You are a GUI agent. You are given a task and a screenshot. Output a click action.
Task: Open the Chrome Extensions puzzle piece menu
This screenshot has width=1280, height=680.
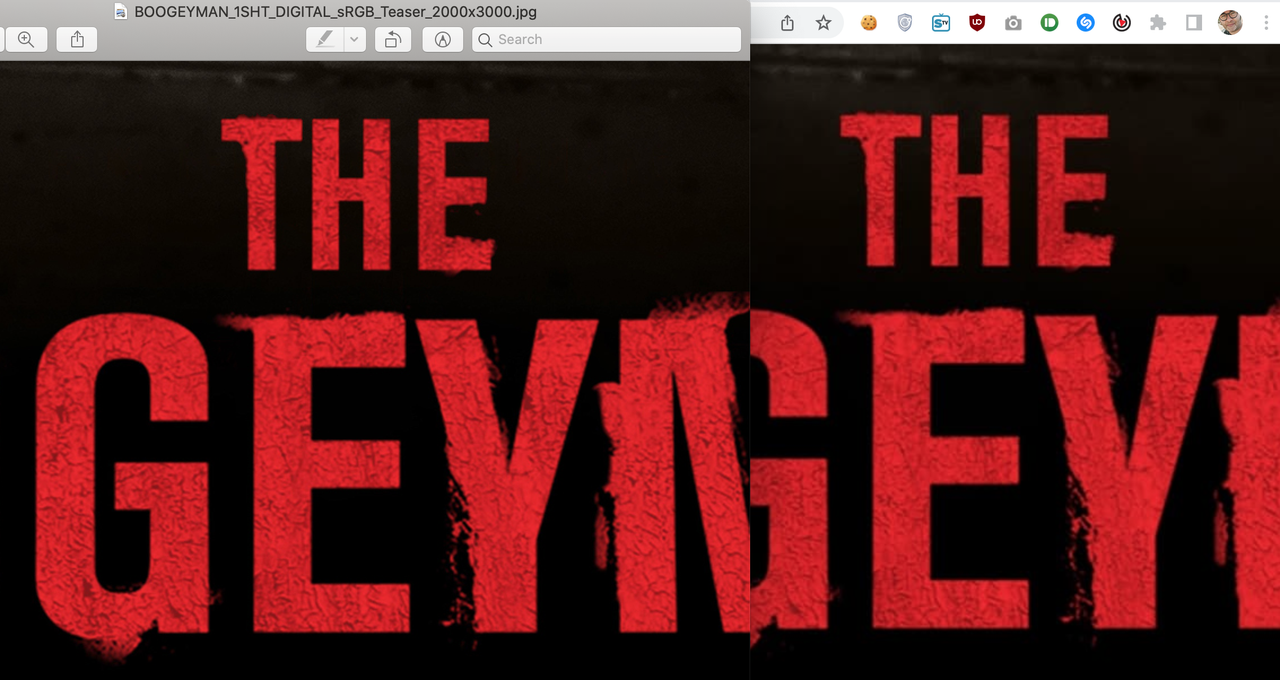tap(1158, 22)
